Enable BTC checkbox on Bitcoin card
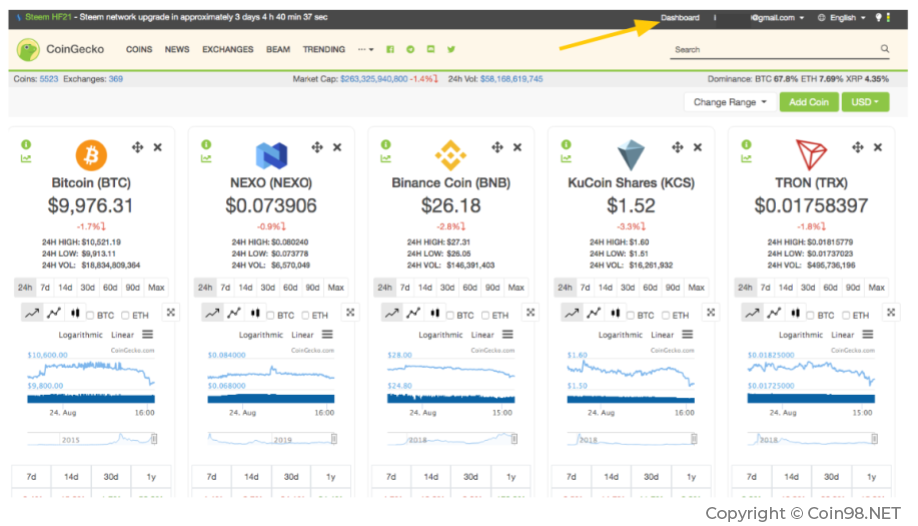This screenshot has height=526, width=918. 90,316
